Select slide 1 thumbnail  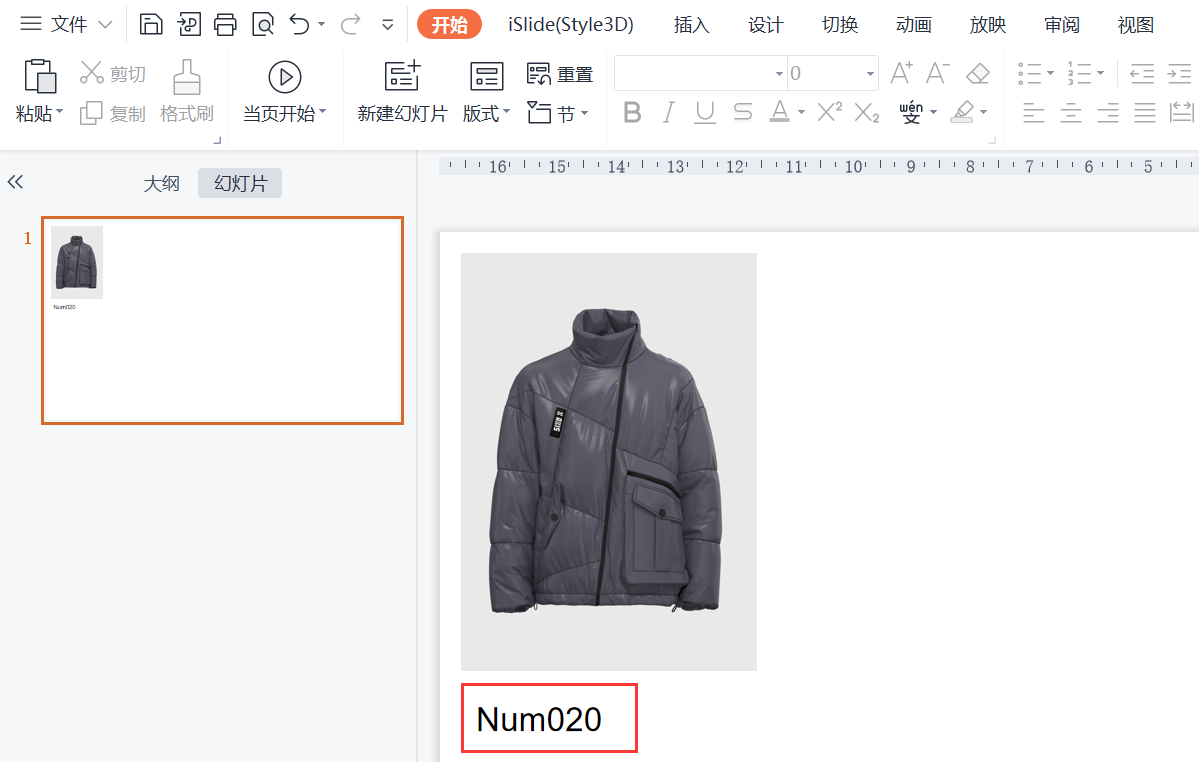222,320
